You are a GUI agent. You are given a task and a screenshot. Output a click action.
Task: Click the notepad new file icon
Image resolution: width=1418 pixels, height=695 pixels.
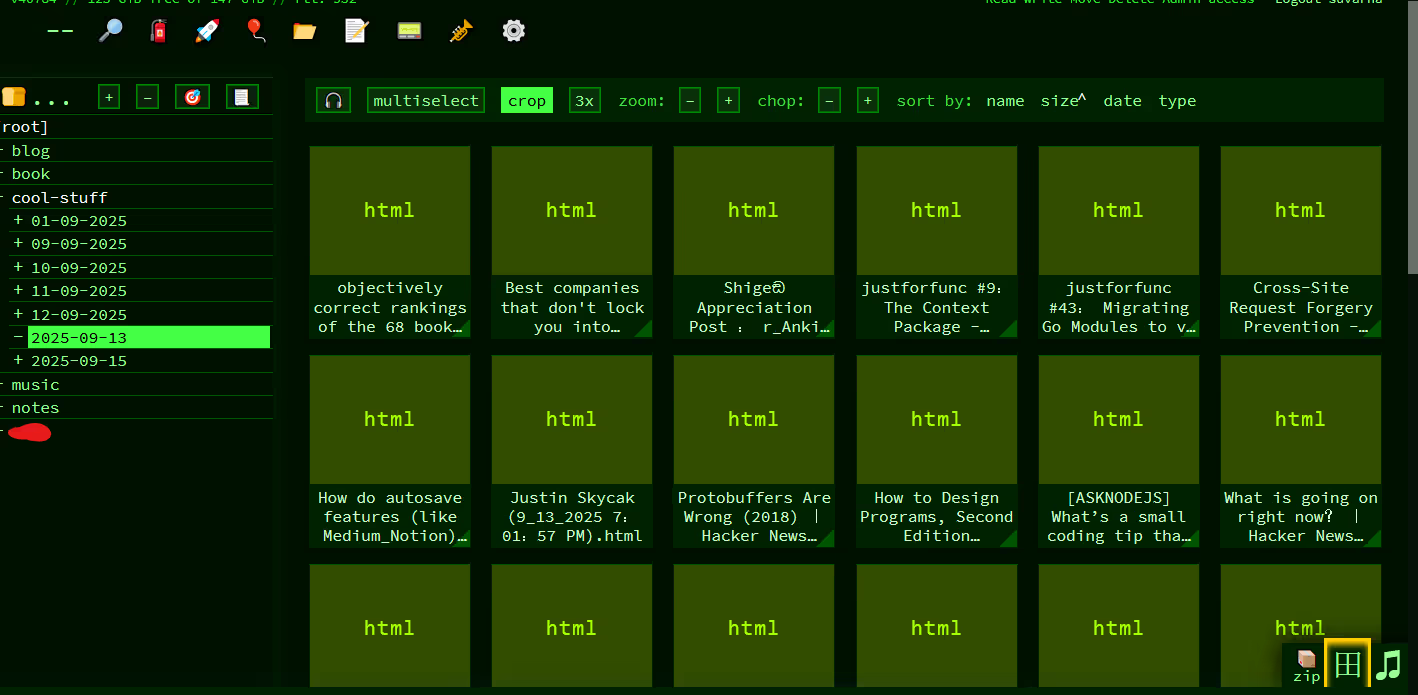[356, 31]
